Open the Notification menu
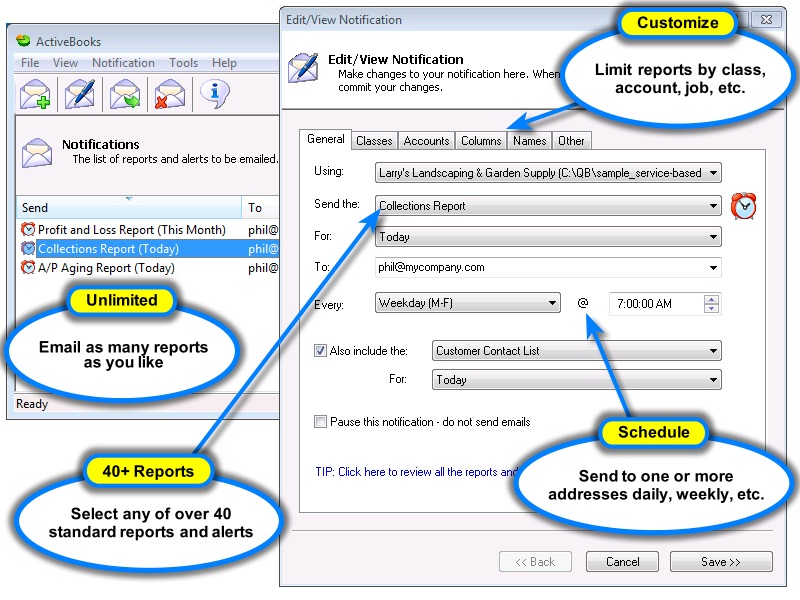The image size is (800, 600). 123,63
